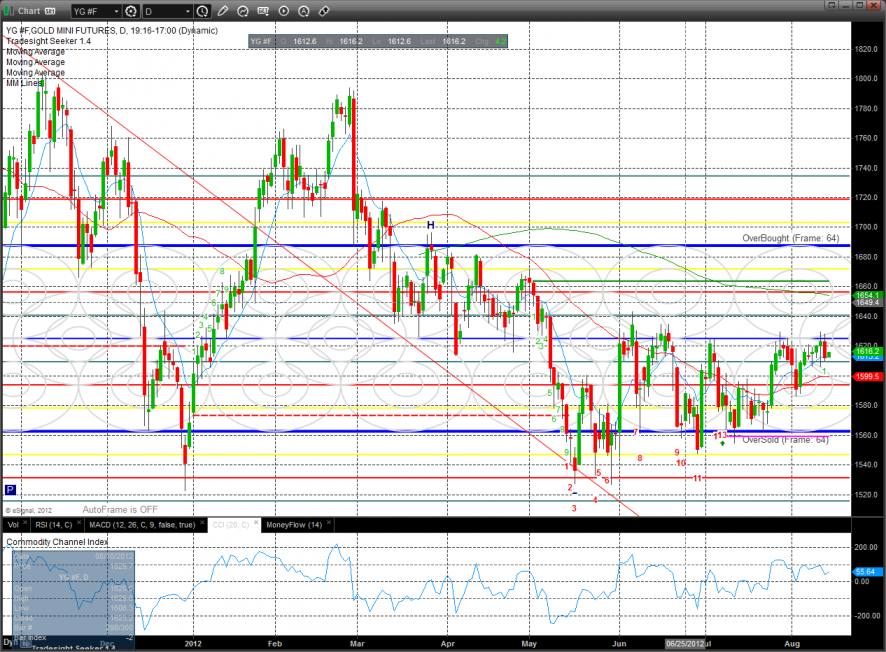Click the symbol settings gear icon
This screenshot has height=652, width=886.
130,12
